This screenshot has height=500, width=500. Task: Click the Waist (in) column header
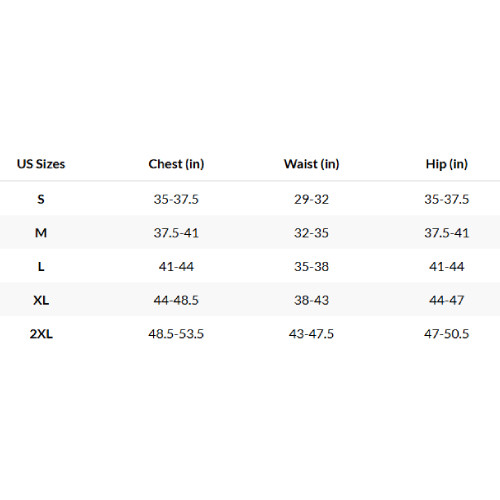coord(312,164)
